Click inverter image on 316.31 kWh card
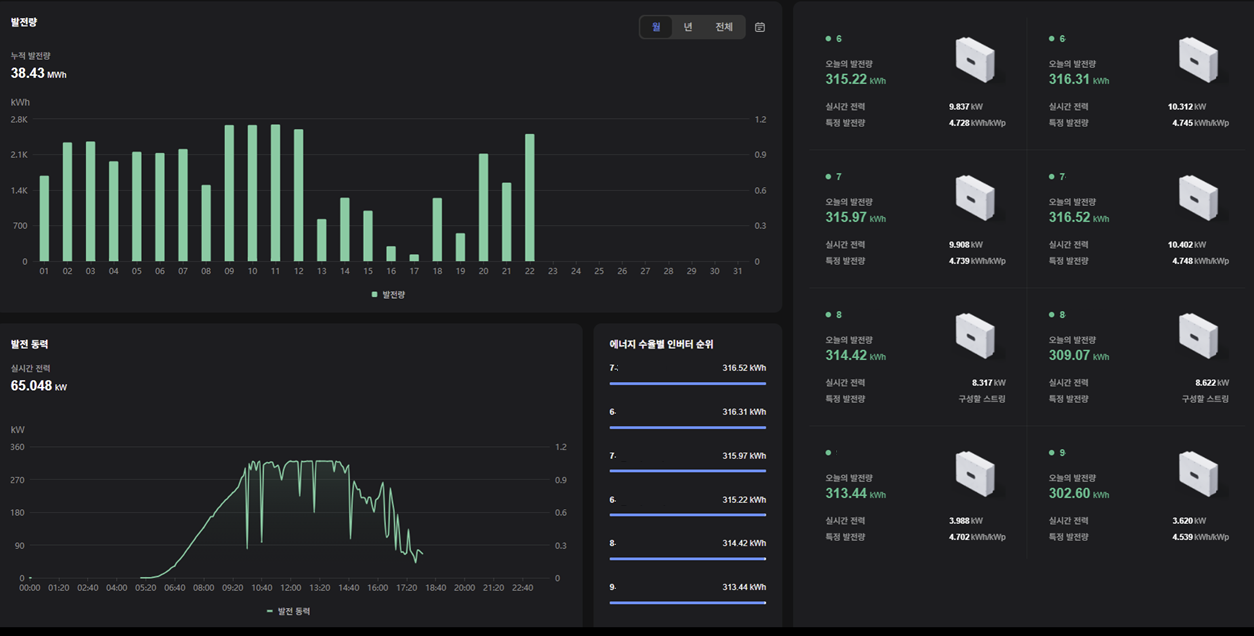 [x=1198, y=60]
